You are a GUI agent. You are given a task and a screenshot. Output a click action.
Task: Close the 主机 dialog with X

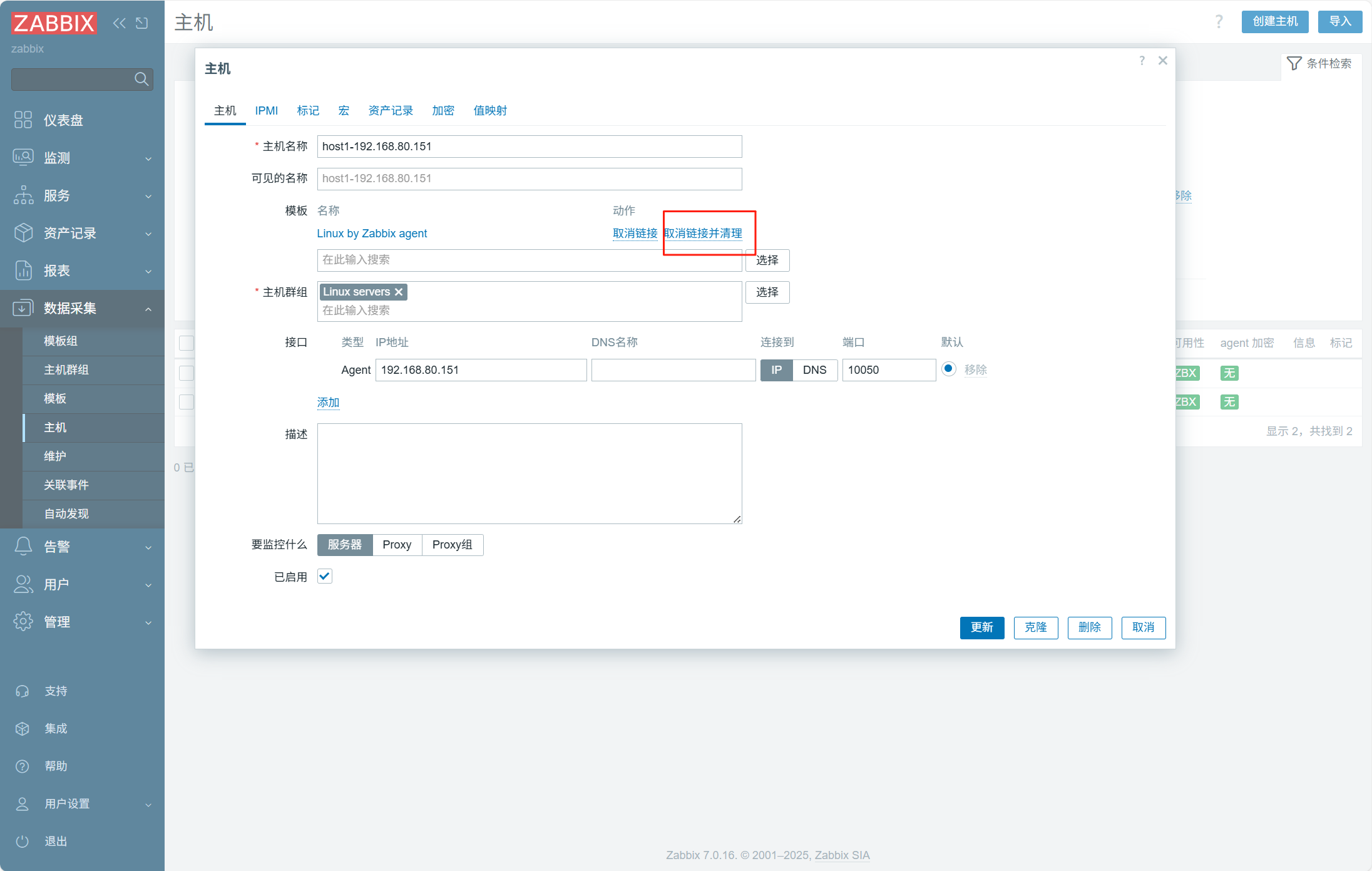click(1163, 61)
